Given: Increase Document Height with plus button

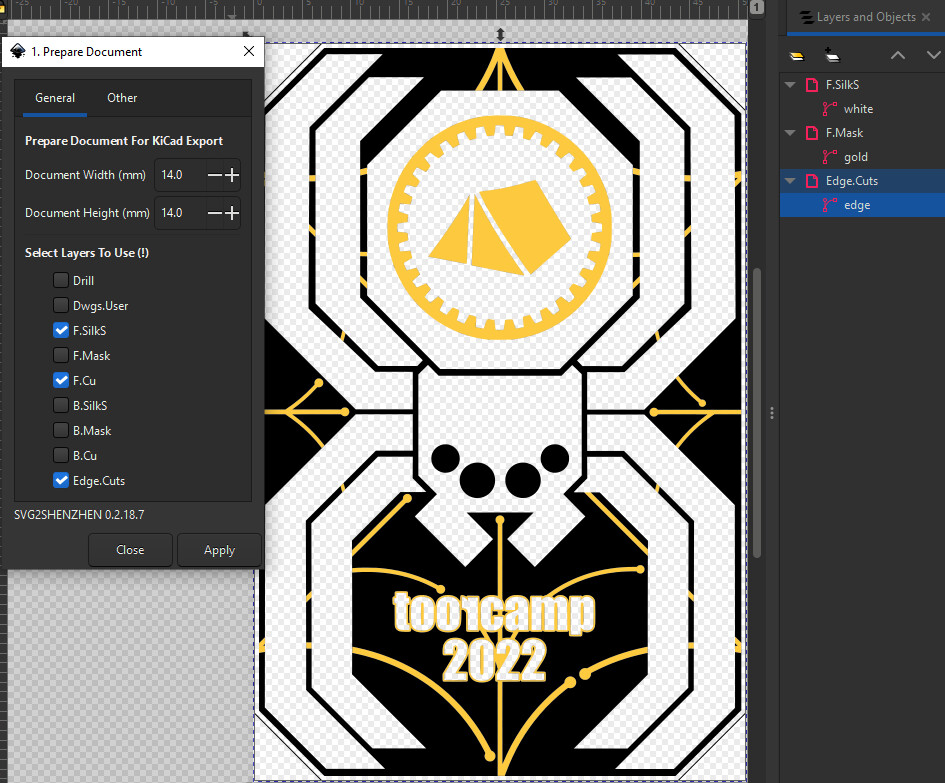Looking at the screenshot, I should click(x=232, y=213).
